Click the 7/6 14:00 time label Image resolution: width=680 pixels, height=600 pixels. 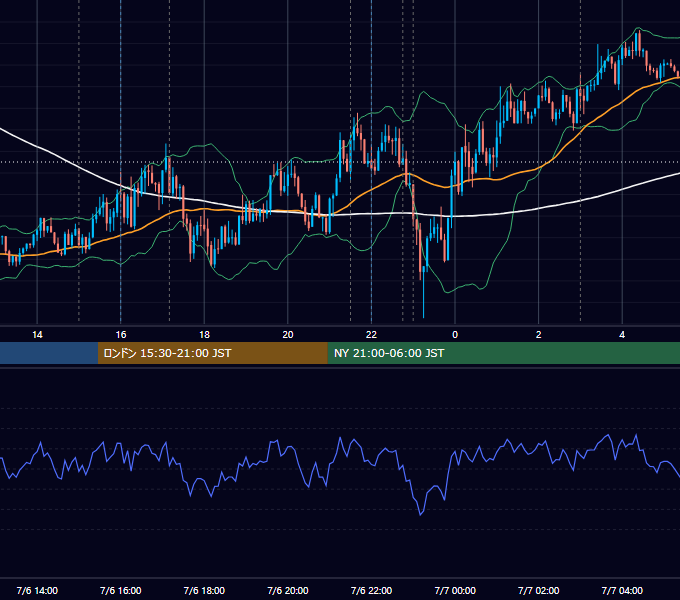tap(37, 590)
